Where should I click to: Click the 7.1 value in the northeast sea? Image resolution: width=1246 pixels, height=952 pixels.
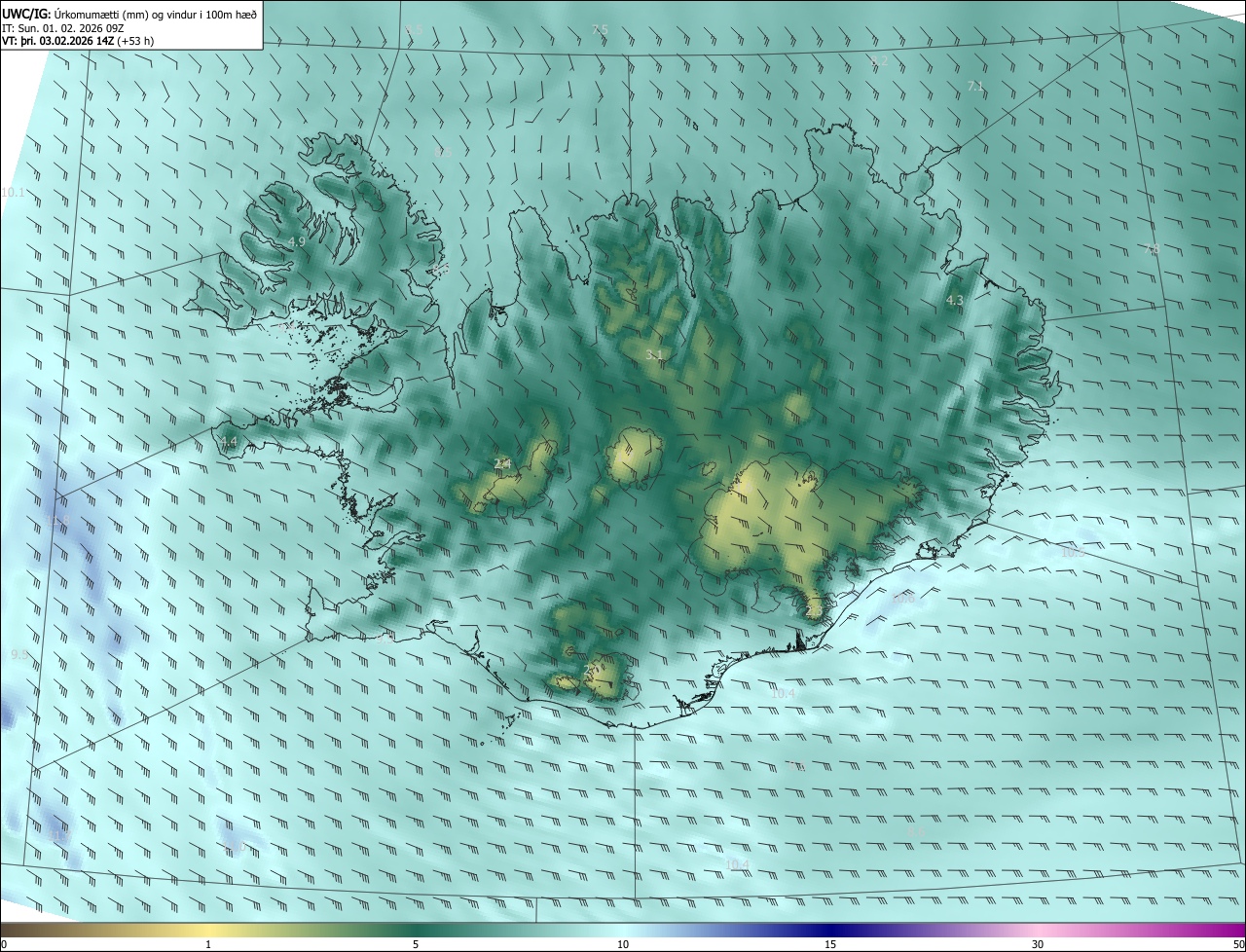975,87
